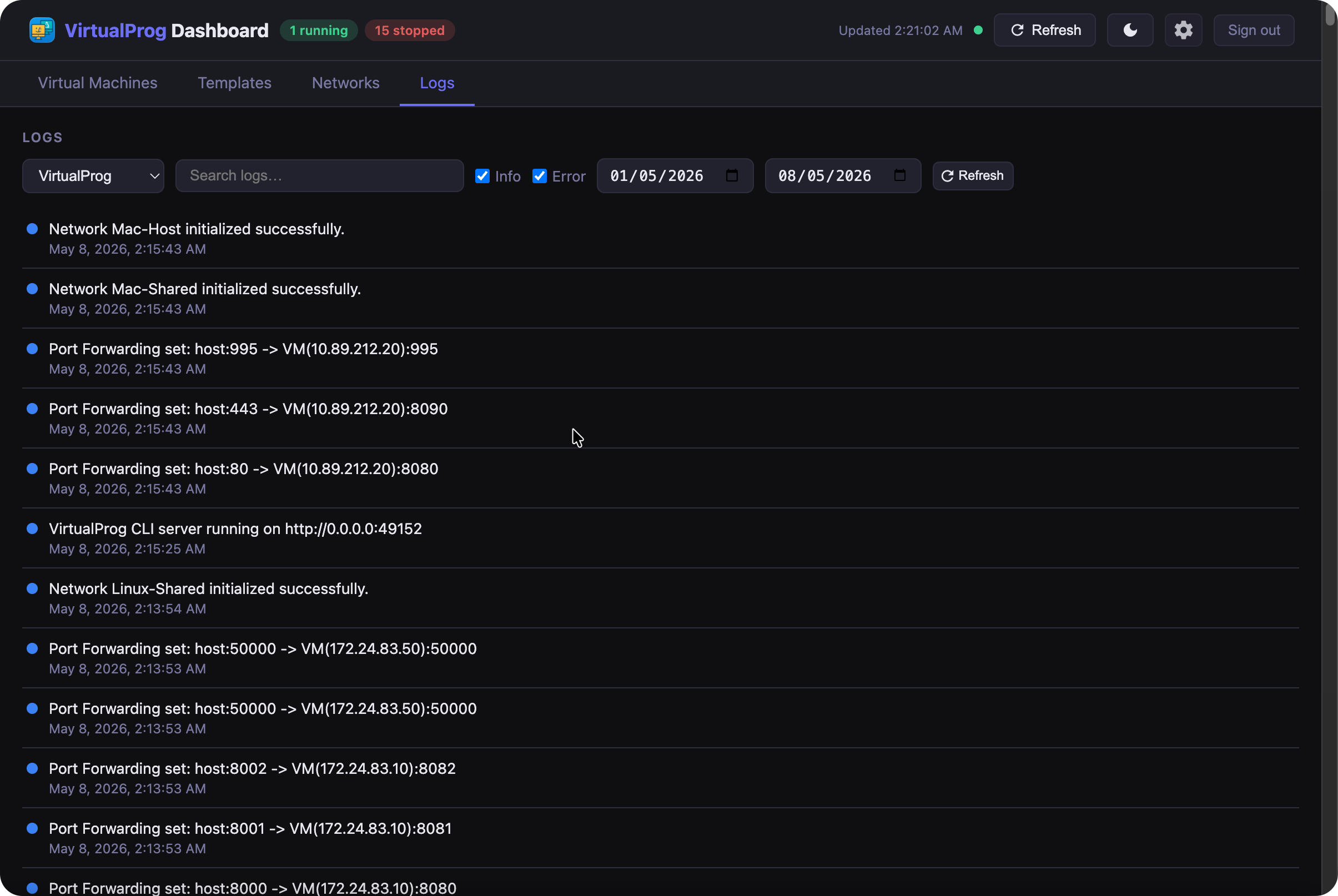Screen dimensions: 1338x896
Task: Switch to the Networks tab
Action: pos(346,83)
